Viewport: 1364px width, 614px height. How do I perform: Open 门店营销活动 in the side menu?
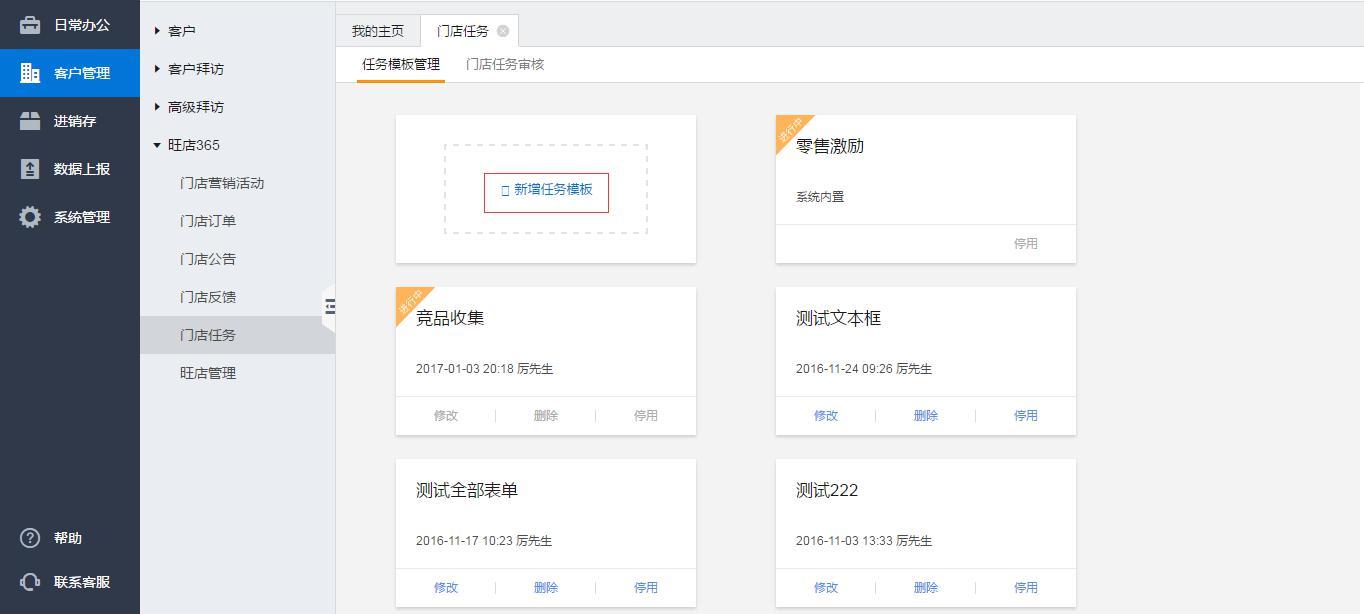coord(222,183)
